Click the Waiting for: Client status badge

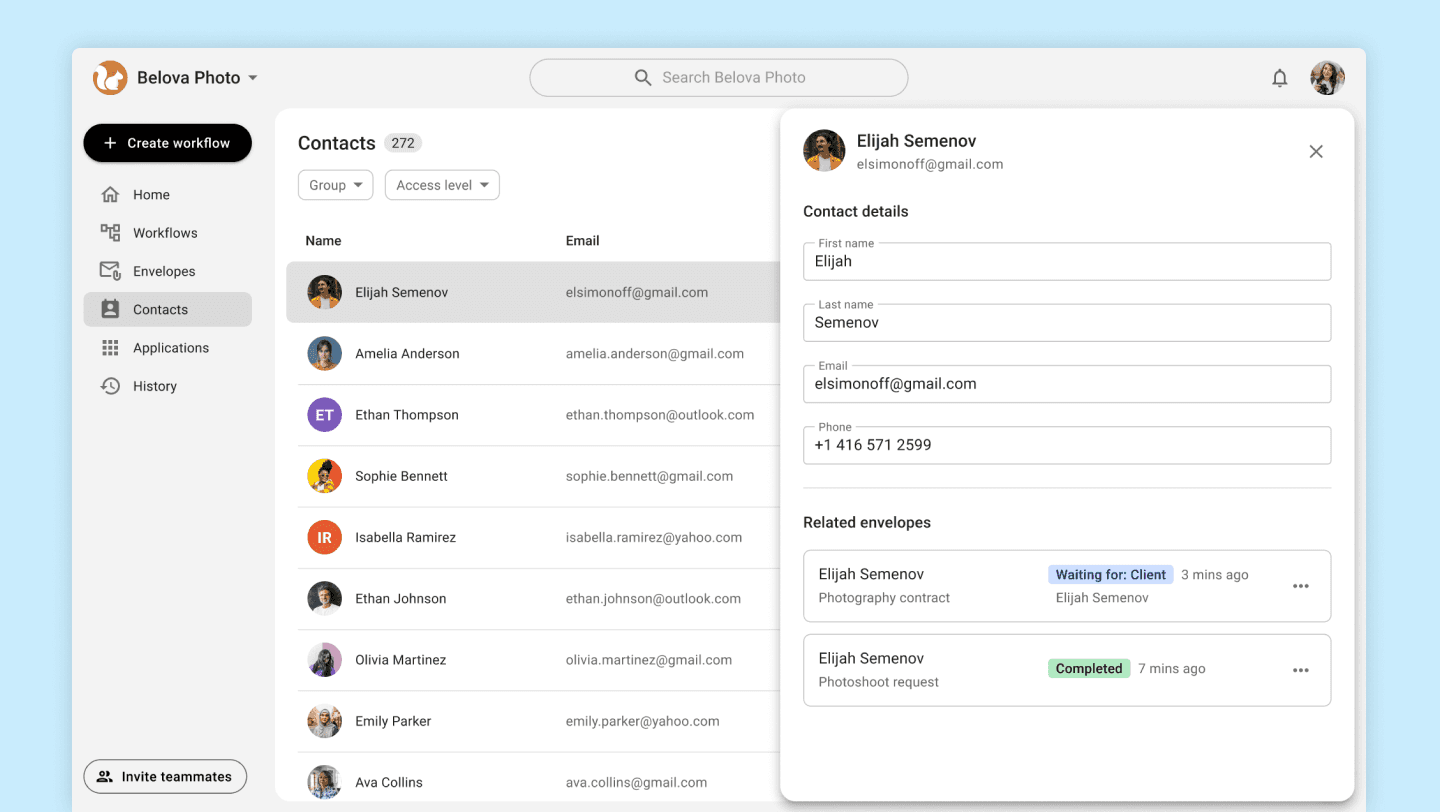(x=1111, y=575)
